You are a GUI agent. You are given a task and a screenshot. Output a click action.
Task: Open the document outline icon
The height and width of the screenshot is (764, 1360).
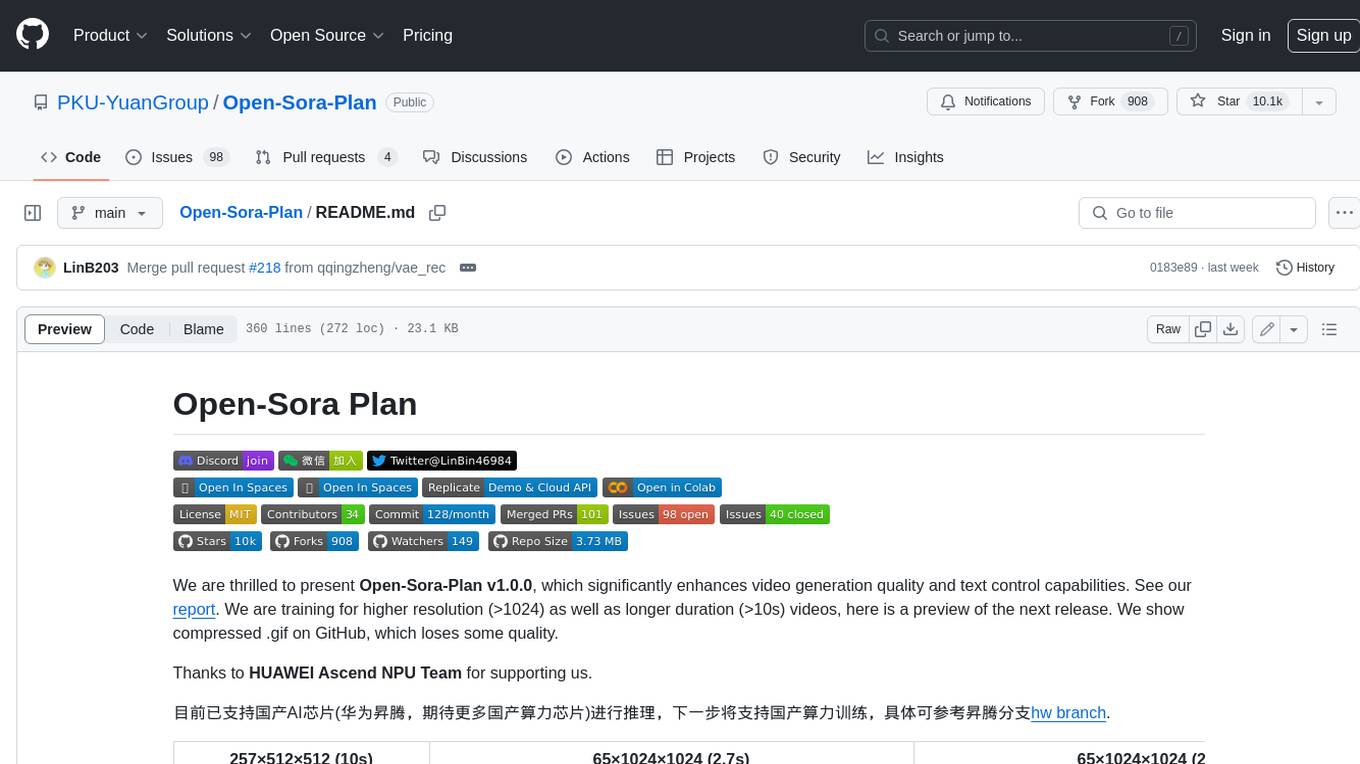(x=1329, y=329)
